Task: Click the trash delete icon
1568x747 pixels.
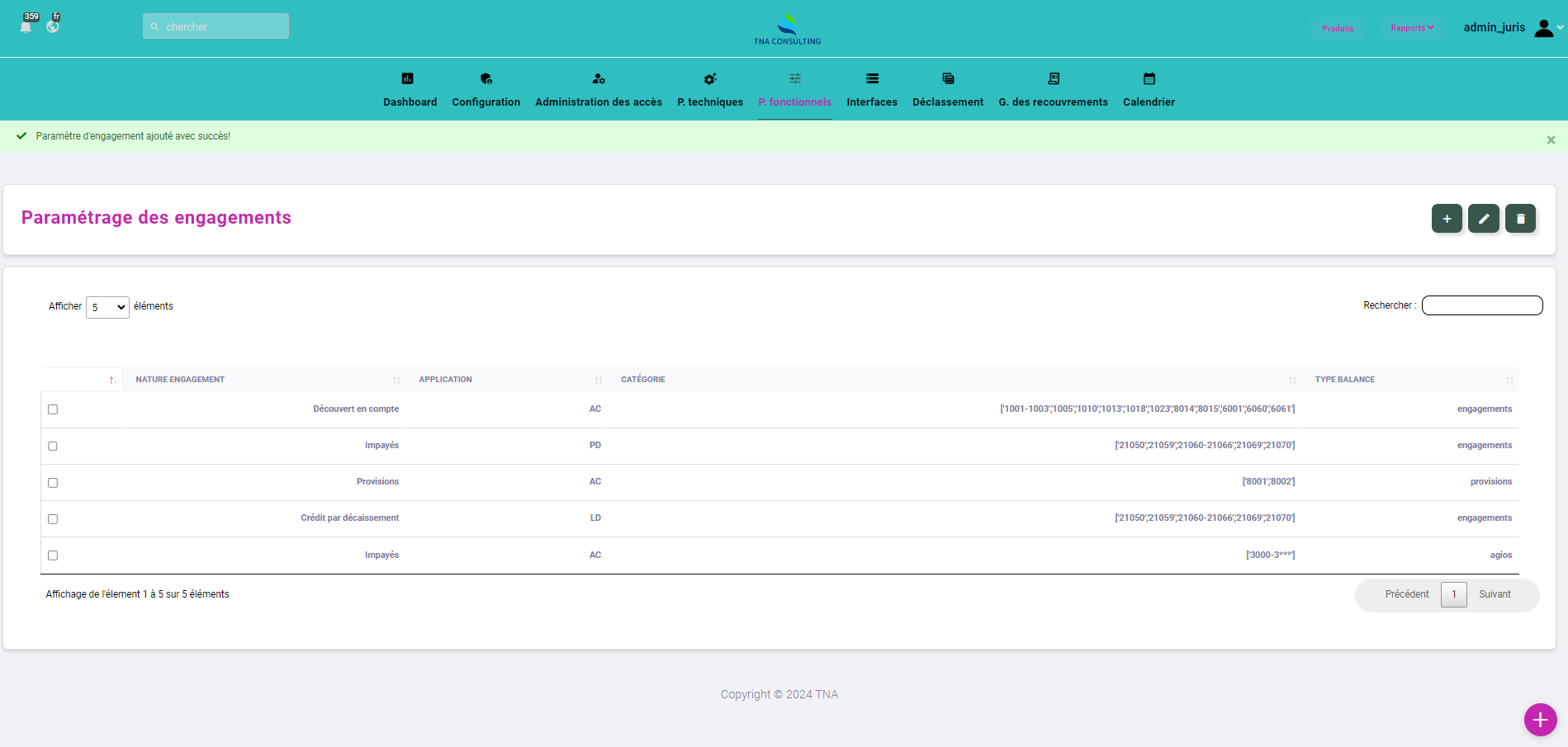Action: (x=1520, y=219)
